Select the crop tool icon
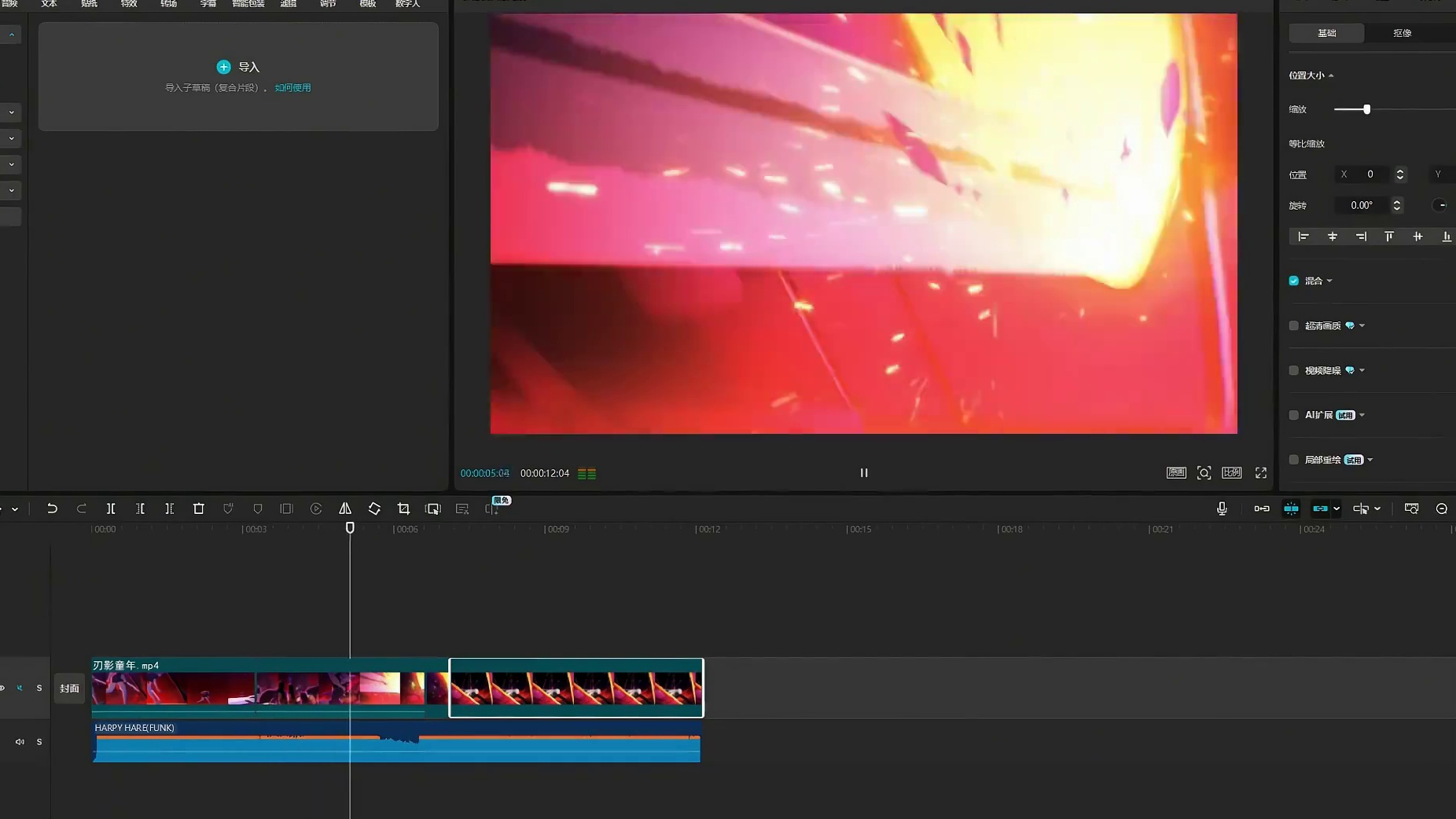This screenshot has height=819, width=1456. coord(403,509)
